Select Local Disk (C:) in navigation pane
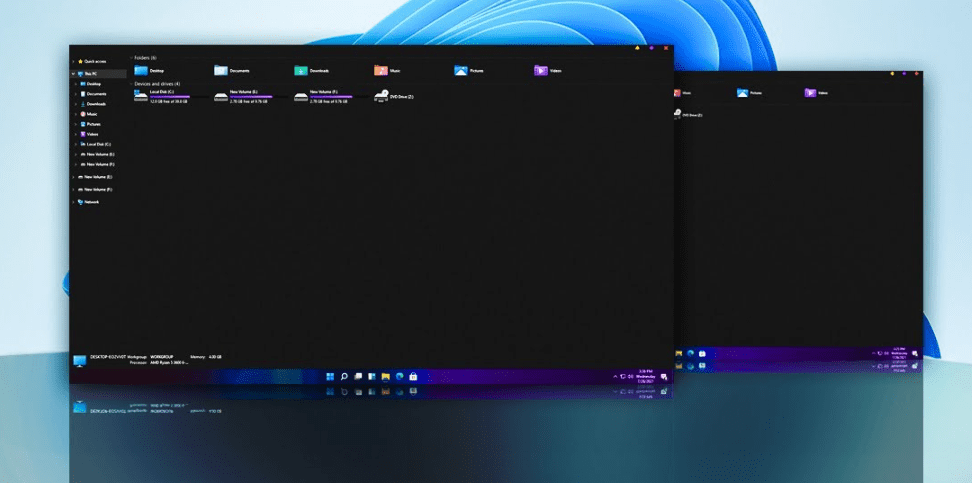This screenshot has height=483, width=972. [95, 144]
